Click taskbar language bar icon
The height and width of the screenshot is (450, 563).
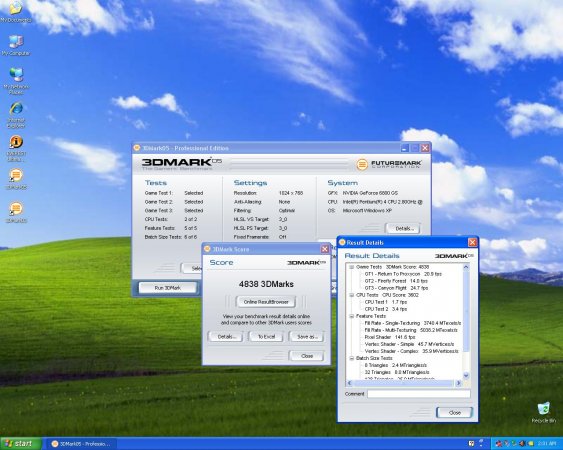(x=481, y=444)
